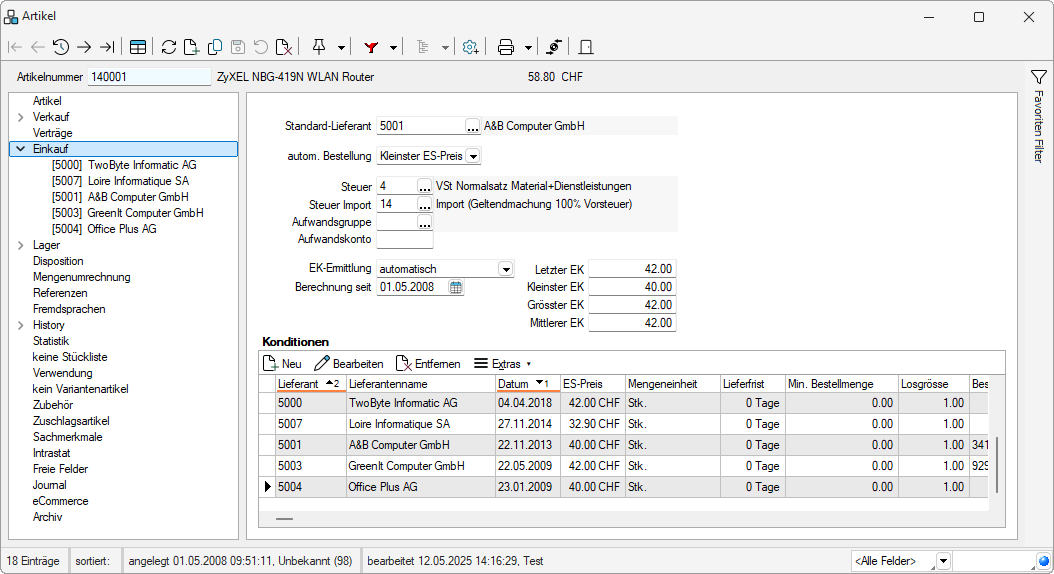1054x574 pixels.
Task: Open the autom. Bestellung dropdown
Action: [x=473, y=156]
